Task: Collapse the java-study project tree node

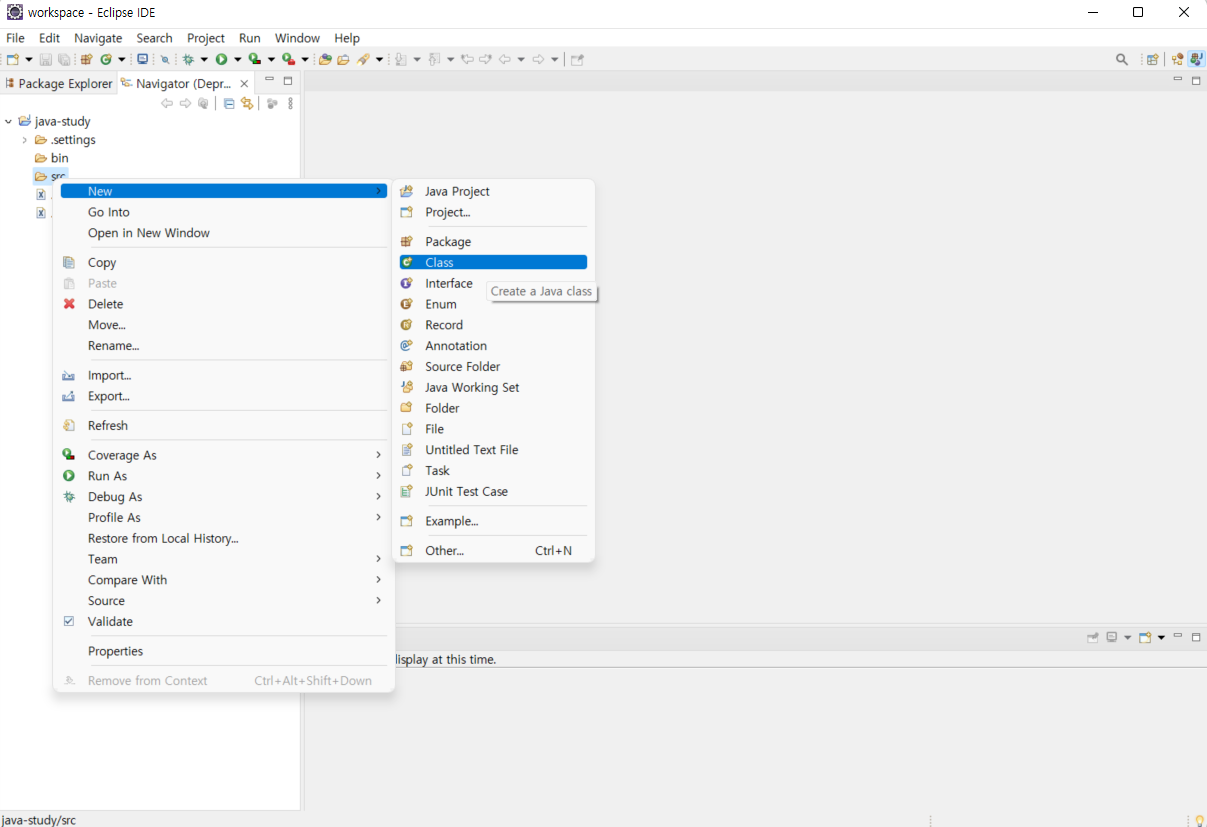Action: [8, 121]
